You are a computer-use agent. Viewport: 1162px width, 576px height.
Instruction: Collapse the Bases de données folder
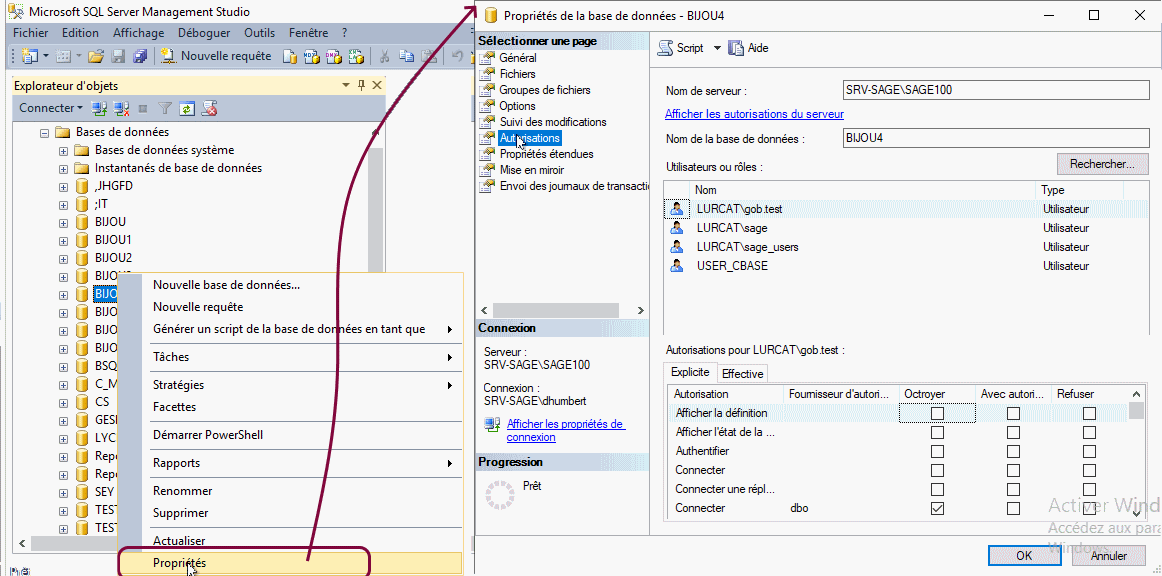pyautogui.click(x=44, y=132)
